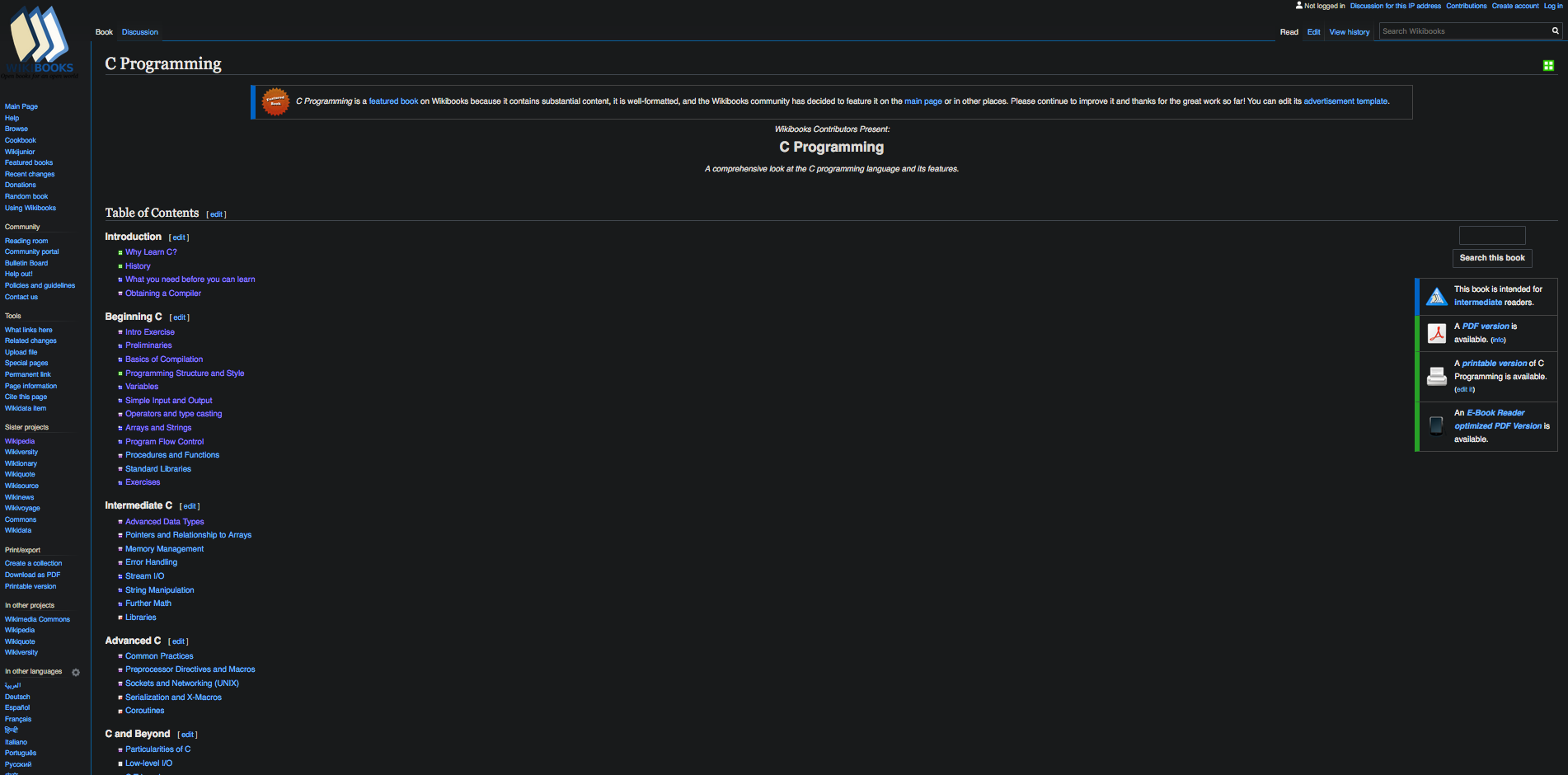
Task: Open the Contributions link
Action: (1467, 6)
